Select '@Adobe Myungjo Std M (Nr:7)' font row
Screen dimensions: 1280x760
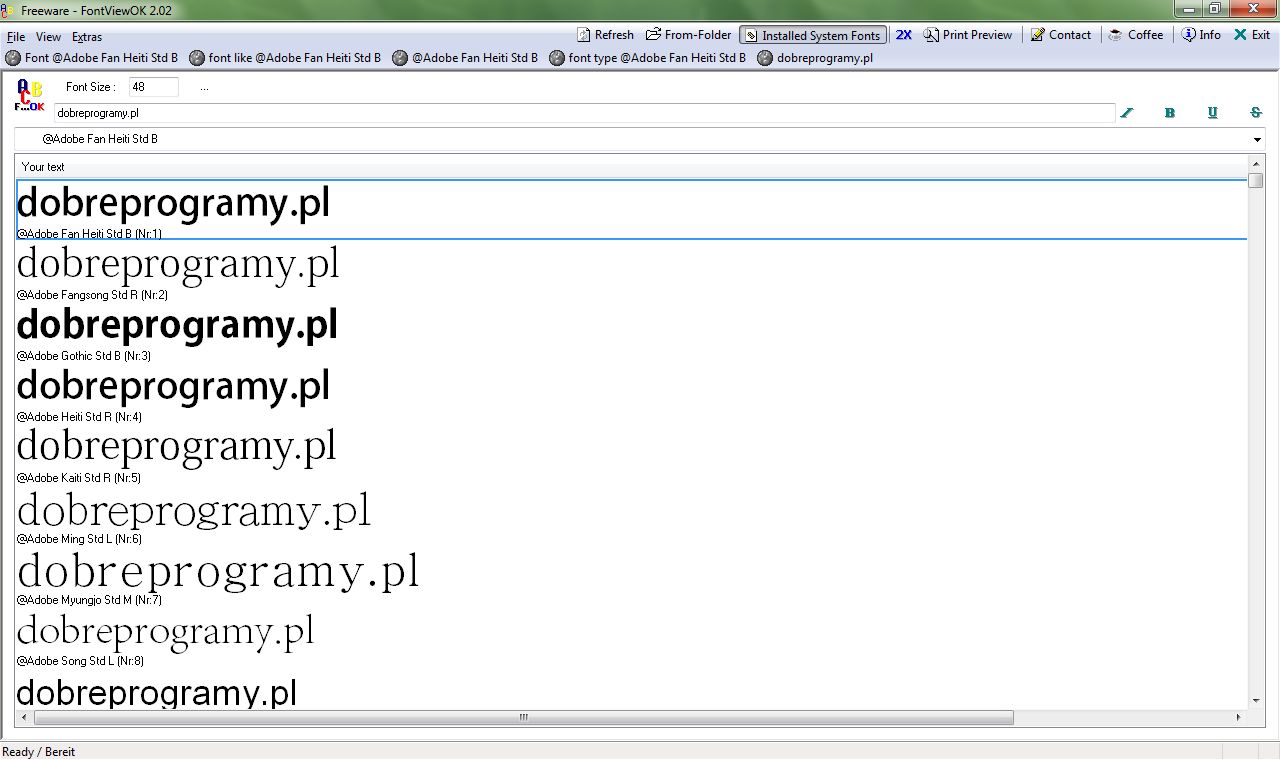pos(631,576)
